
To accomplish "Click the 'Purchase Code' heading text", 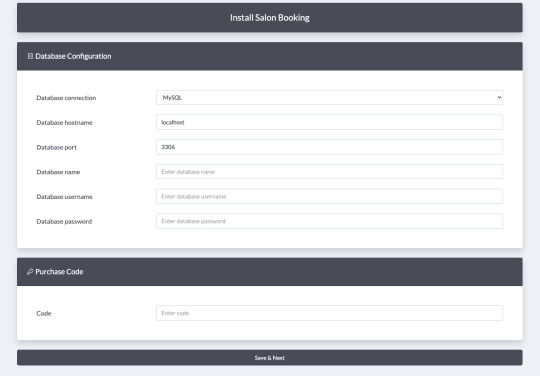I will coord(59,272).
